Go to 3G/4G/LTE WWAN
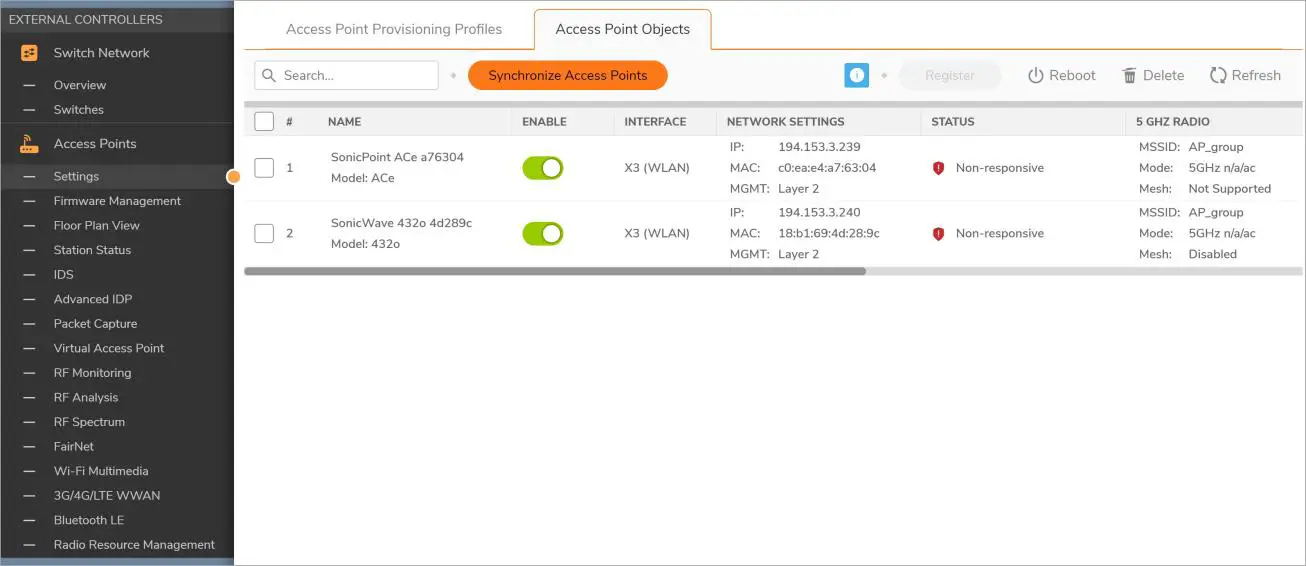Image resolution: width=1306 pixels, height=566 pixels. point(107,496)
